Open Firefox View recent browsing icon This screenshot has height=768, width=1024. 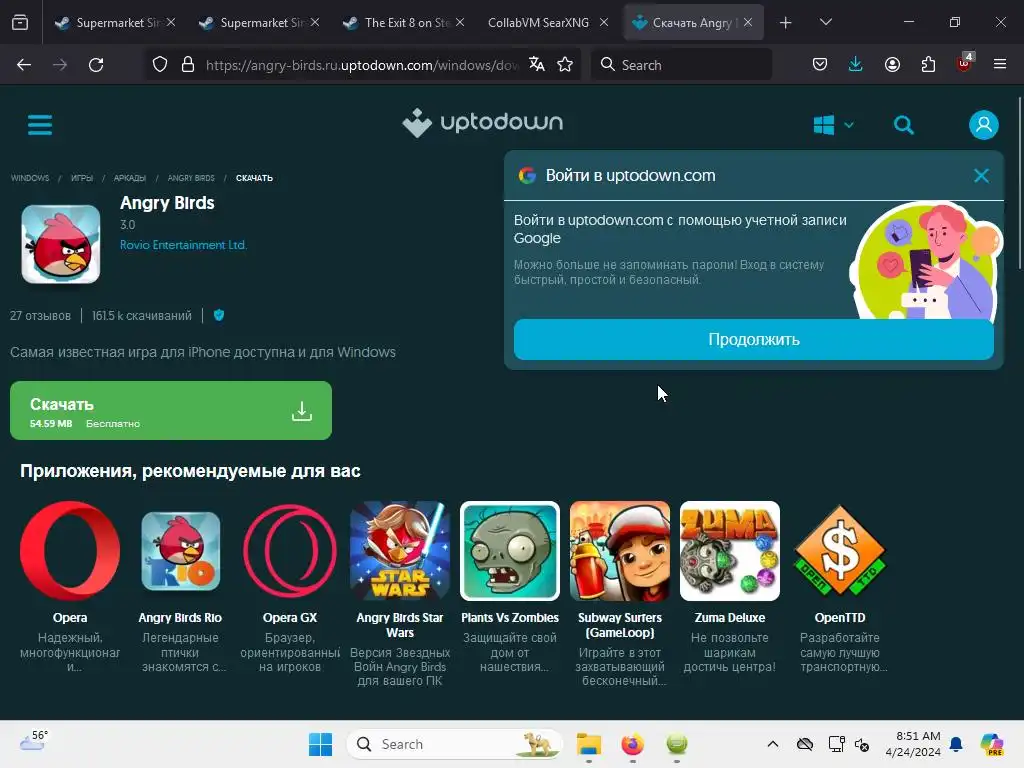(20, 22)
